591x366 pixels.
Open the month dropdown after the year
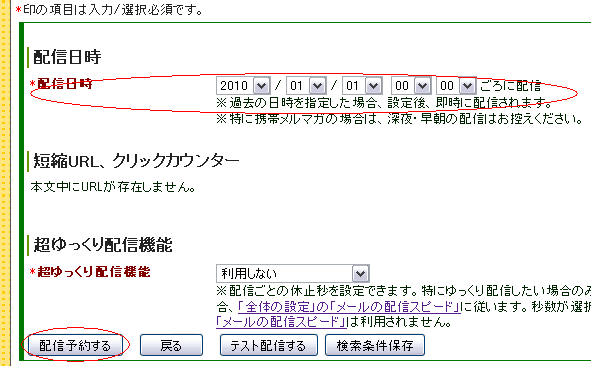pos(306,86)
